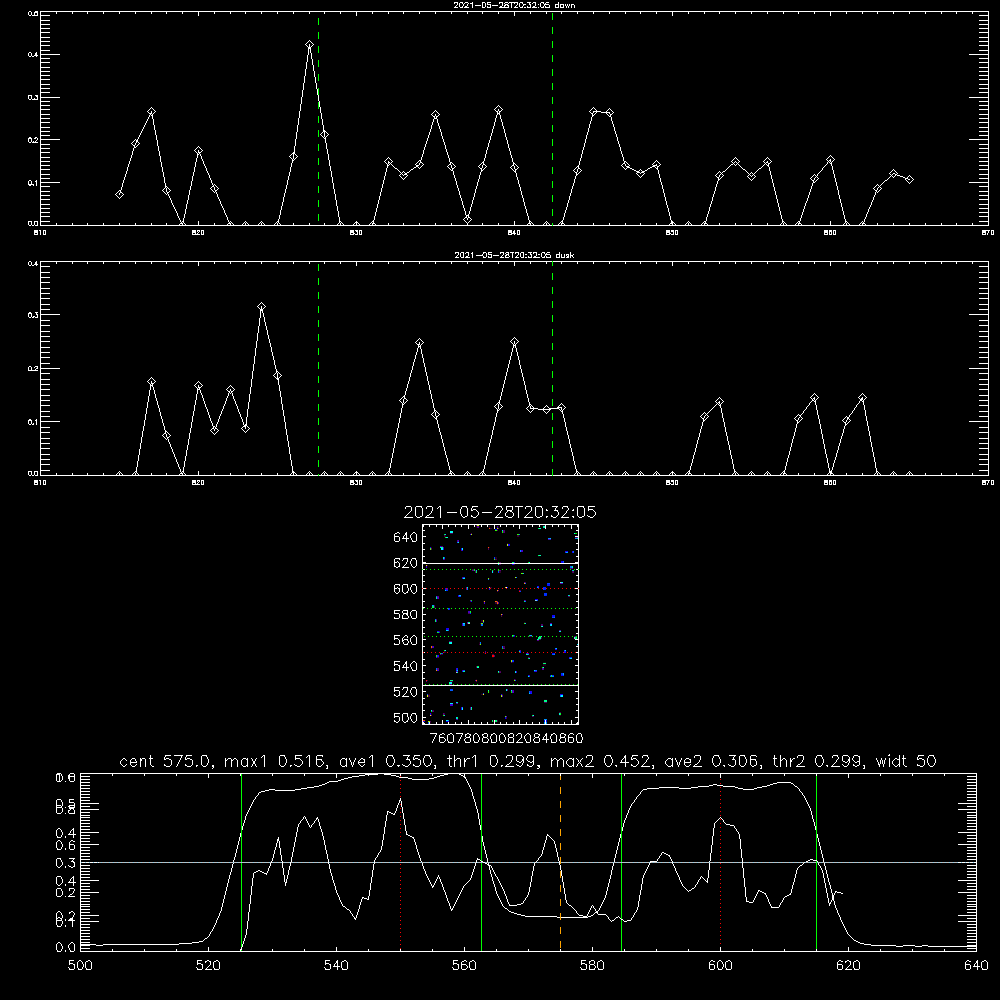Click the left green dashed line in the dawn plot
This screenshot has width=1000, height=1000.
click(x=318, y=119)
